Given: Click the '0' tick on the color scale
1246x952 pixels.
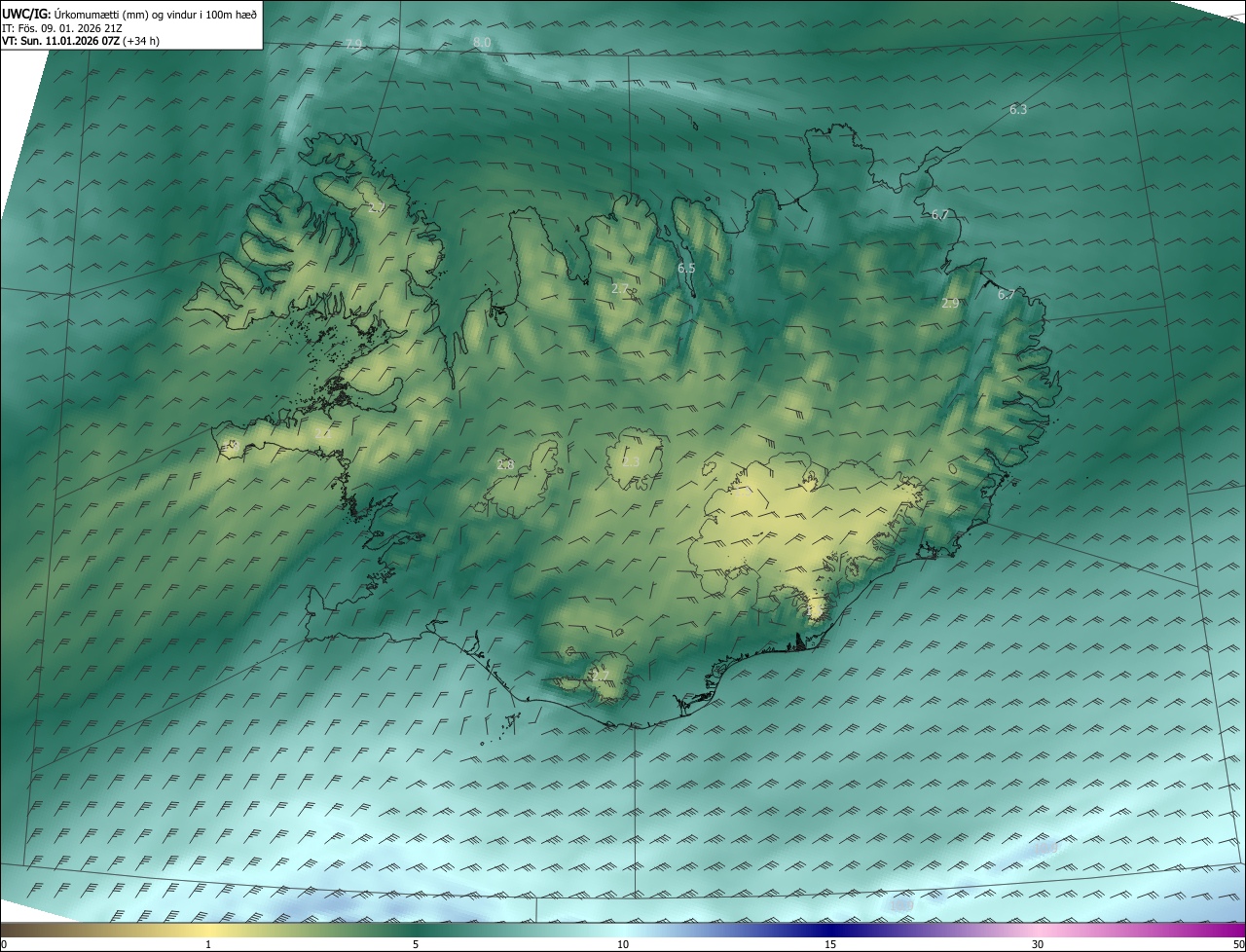Looking at the screenshot, I should click(4, 945).
